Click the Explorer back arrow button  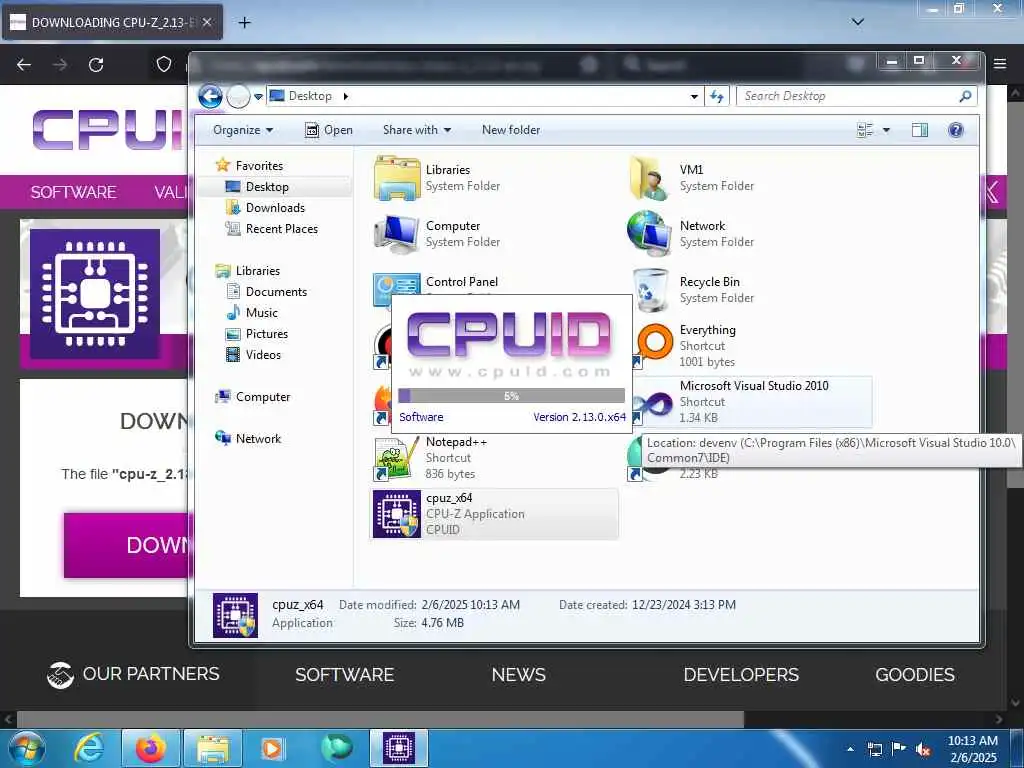pos(210,97)
